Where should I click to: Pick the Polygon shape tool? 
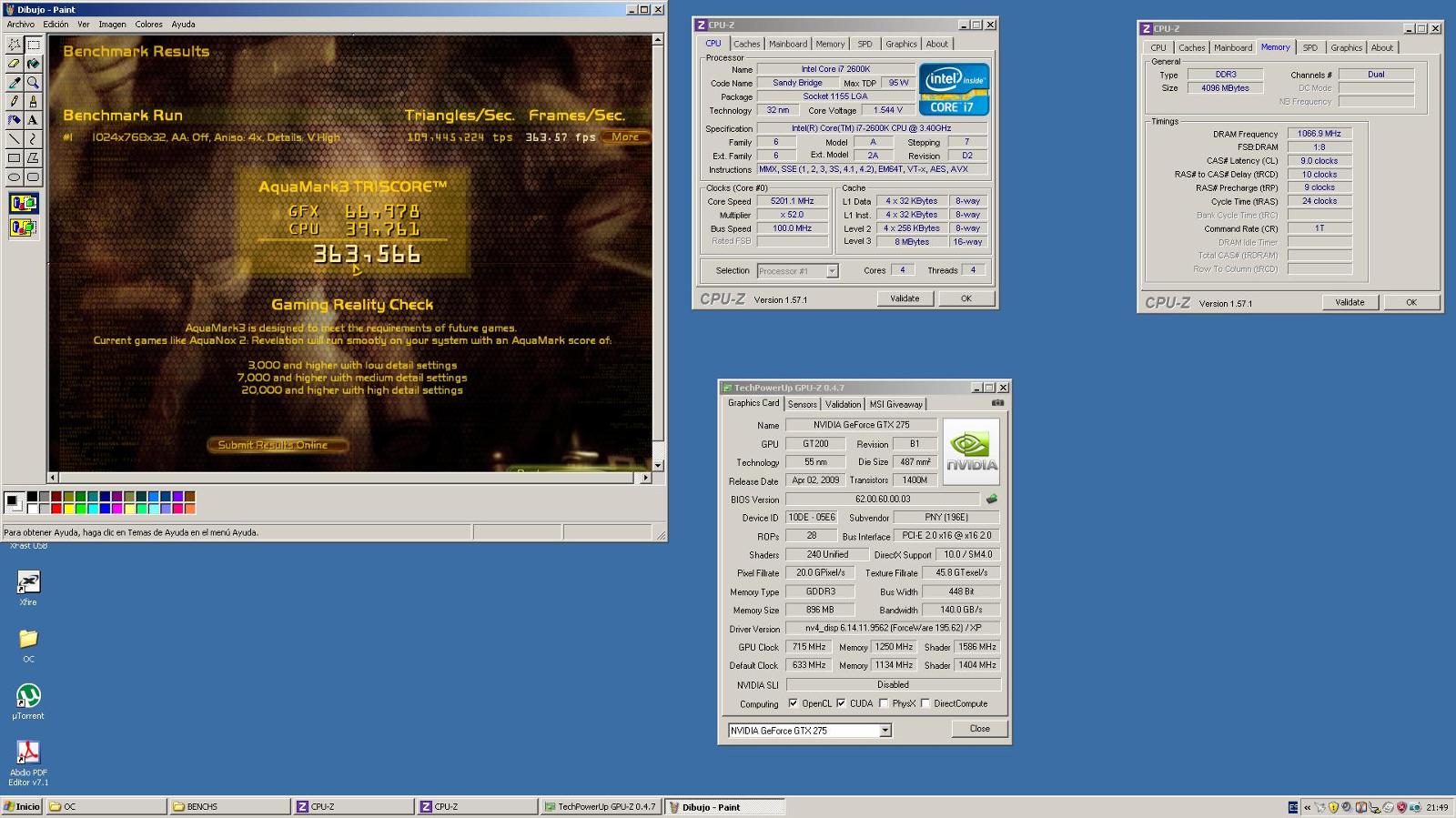[33, 158]
